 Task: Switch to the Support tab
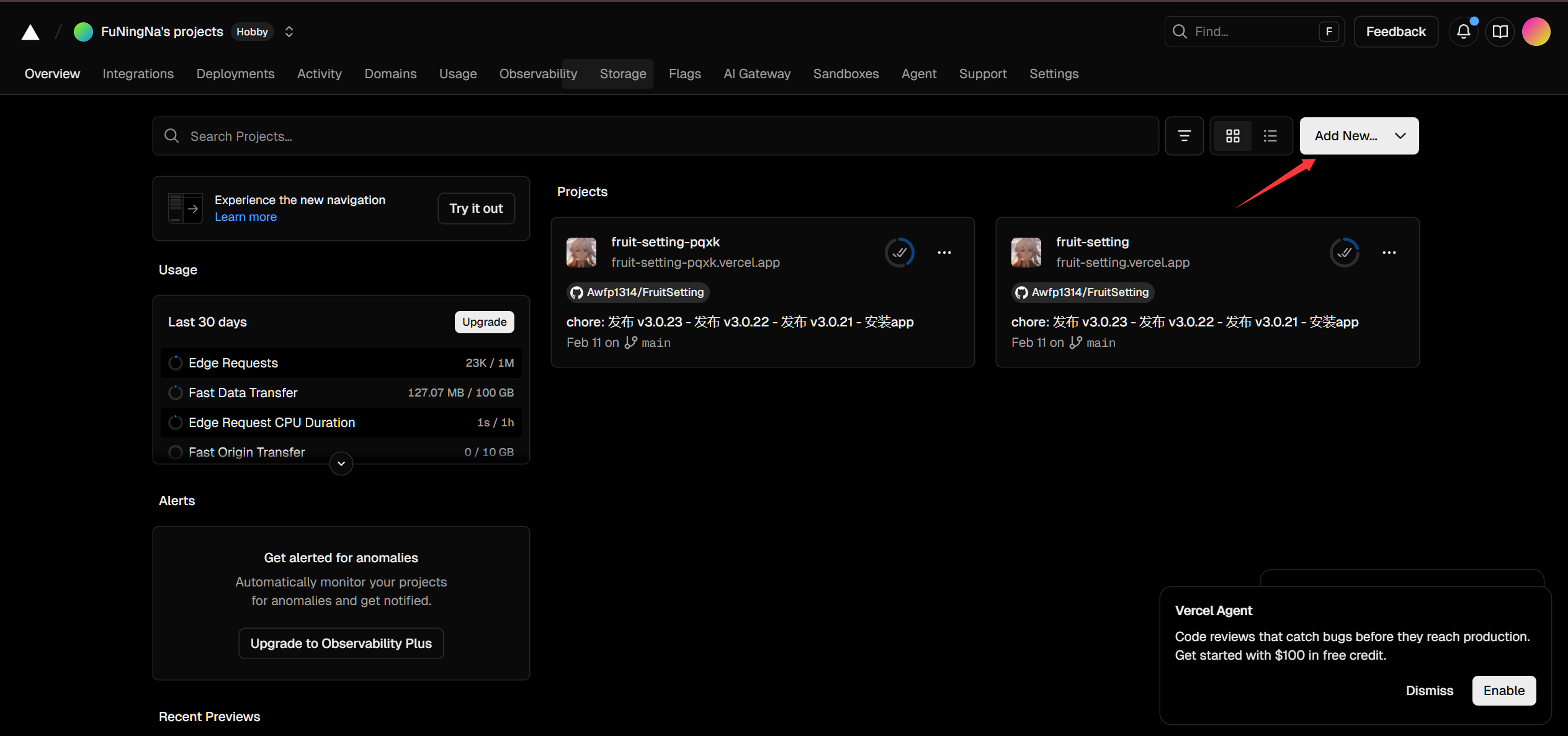(983, 74)
